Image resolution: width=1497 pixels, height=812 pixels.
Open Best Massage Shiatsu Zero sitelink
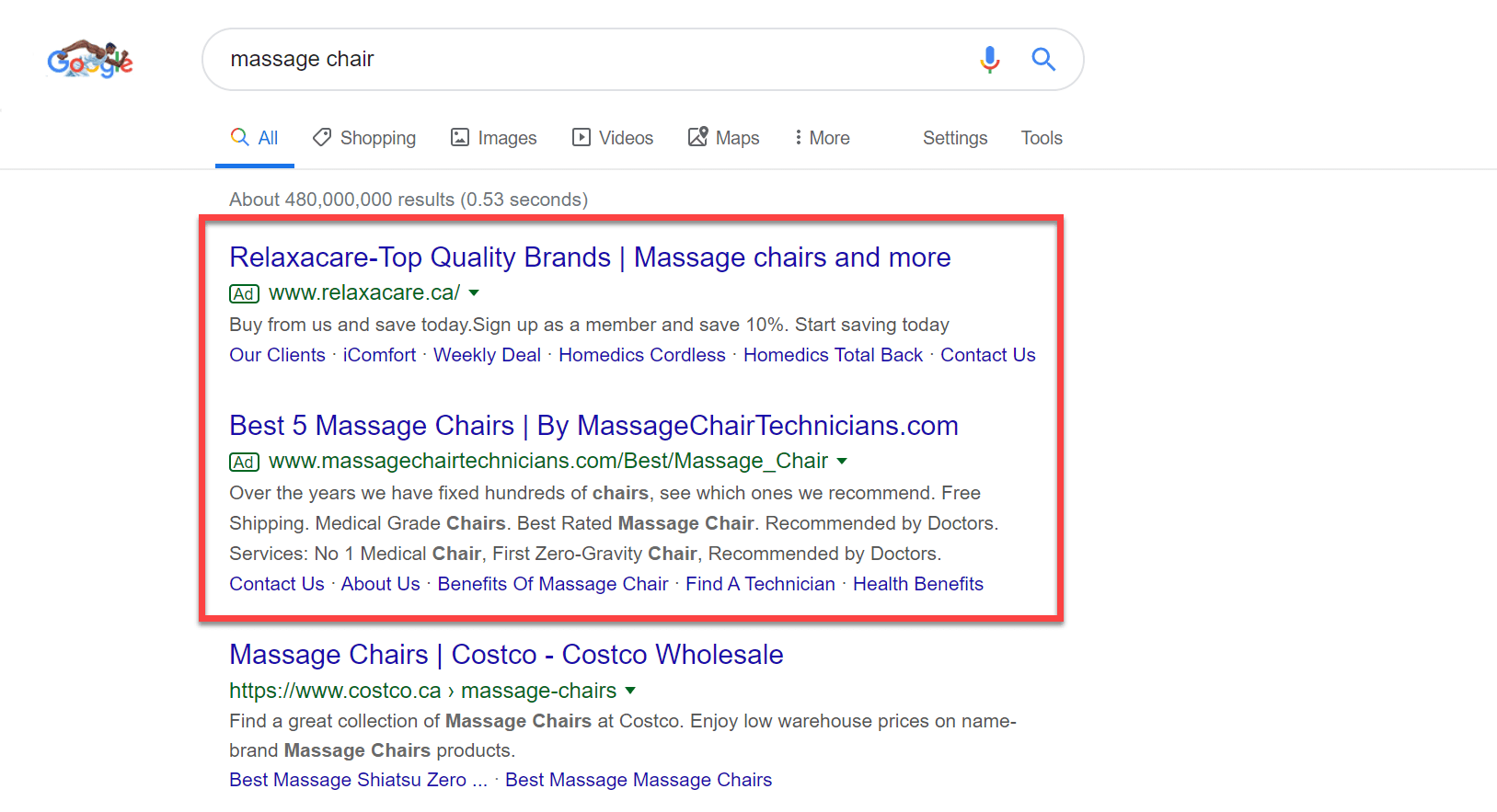point(358,780)
